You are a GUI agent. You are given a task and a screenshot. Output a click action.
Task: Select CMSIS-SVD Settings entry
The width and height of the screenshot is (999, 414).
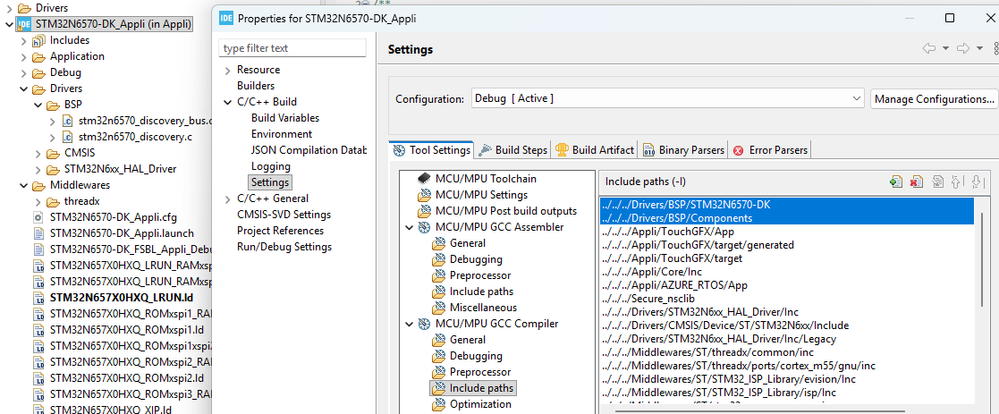point(284,215)
